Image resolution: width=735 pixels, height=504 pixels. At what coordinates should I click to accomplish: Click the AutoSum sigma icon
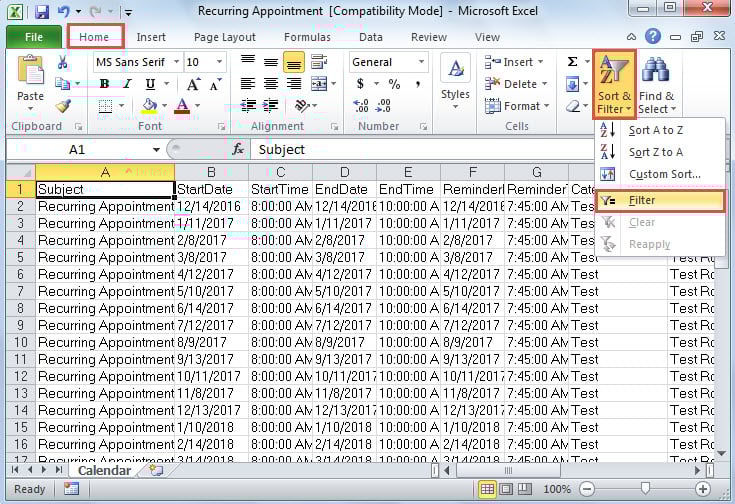572,62
